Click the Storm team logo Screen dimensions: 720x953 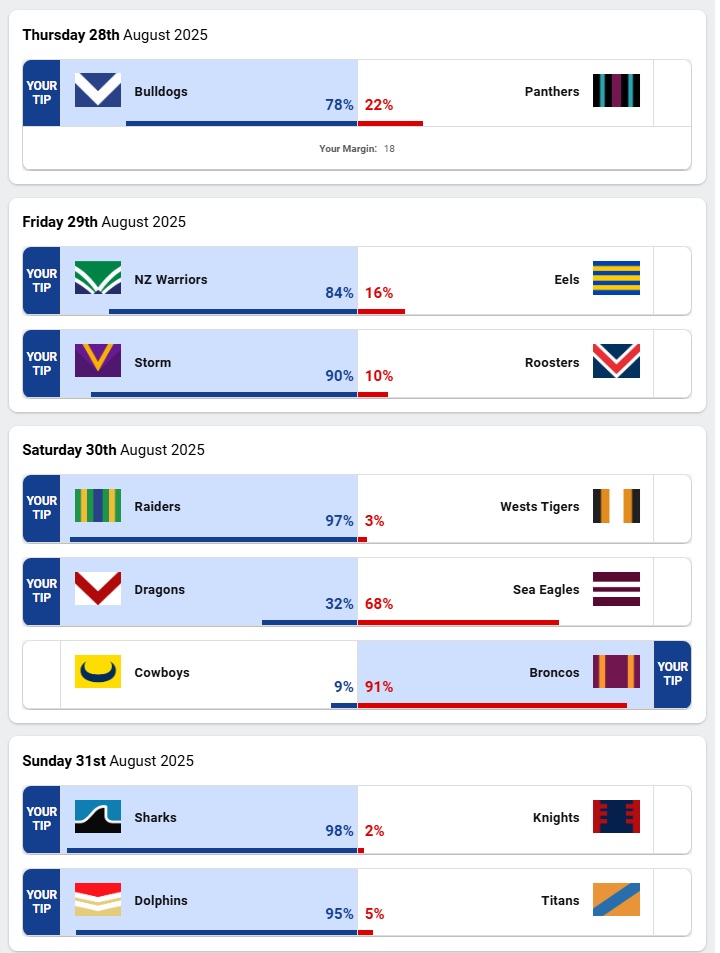[98, 361]
